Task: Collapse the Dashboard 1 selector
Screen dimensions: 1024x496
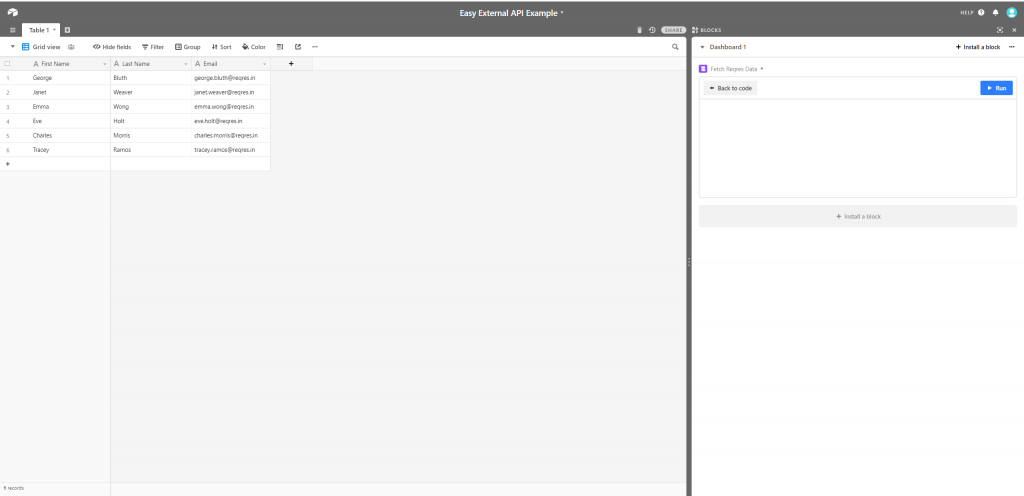Action: coord(701,47)
